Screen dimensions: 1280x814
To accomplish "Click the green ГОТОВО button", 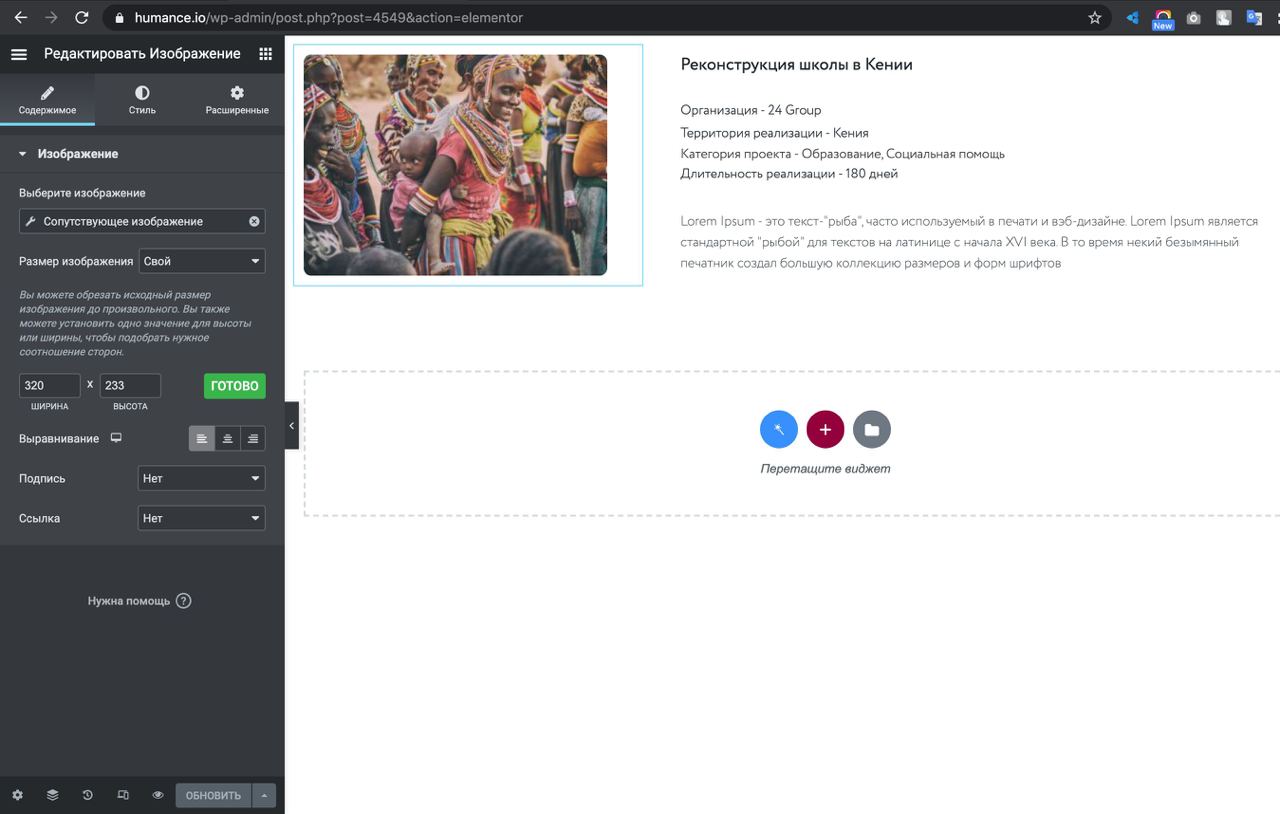I will (235, 386).
